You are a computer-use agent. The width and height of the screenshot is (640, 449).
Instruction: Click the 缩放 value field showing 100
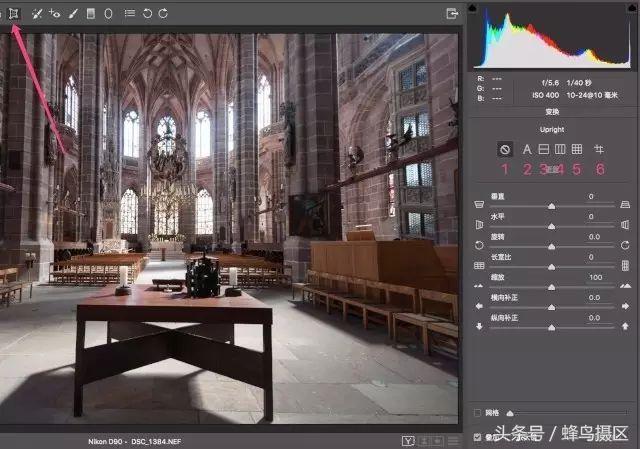tap(597, 277)
